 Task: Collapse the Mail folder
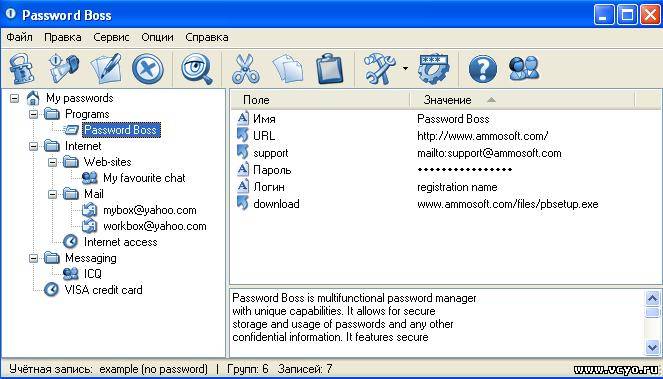pos(52,194)
